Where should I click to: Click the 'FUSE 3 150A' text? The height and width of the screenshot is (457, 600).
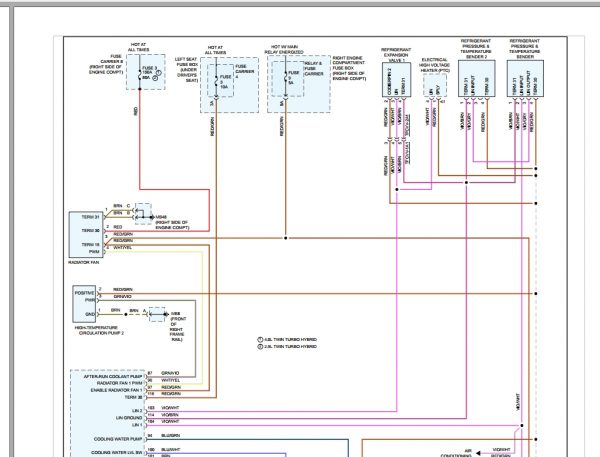[148, 70]
